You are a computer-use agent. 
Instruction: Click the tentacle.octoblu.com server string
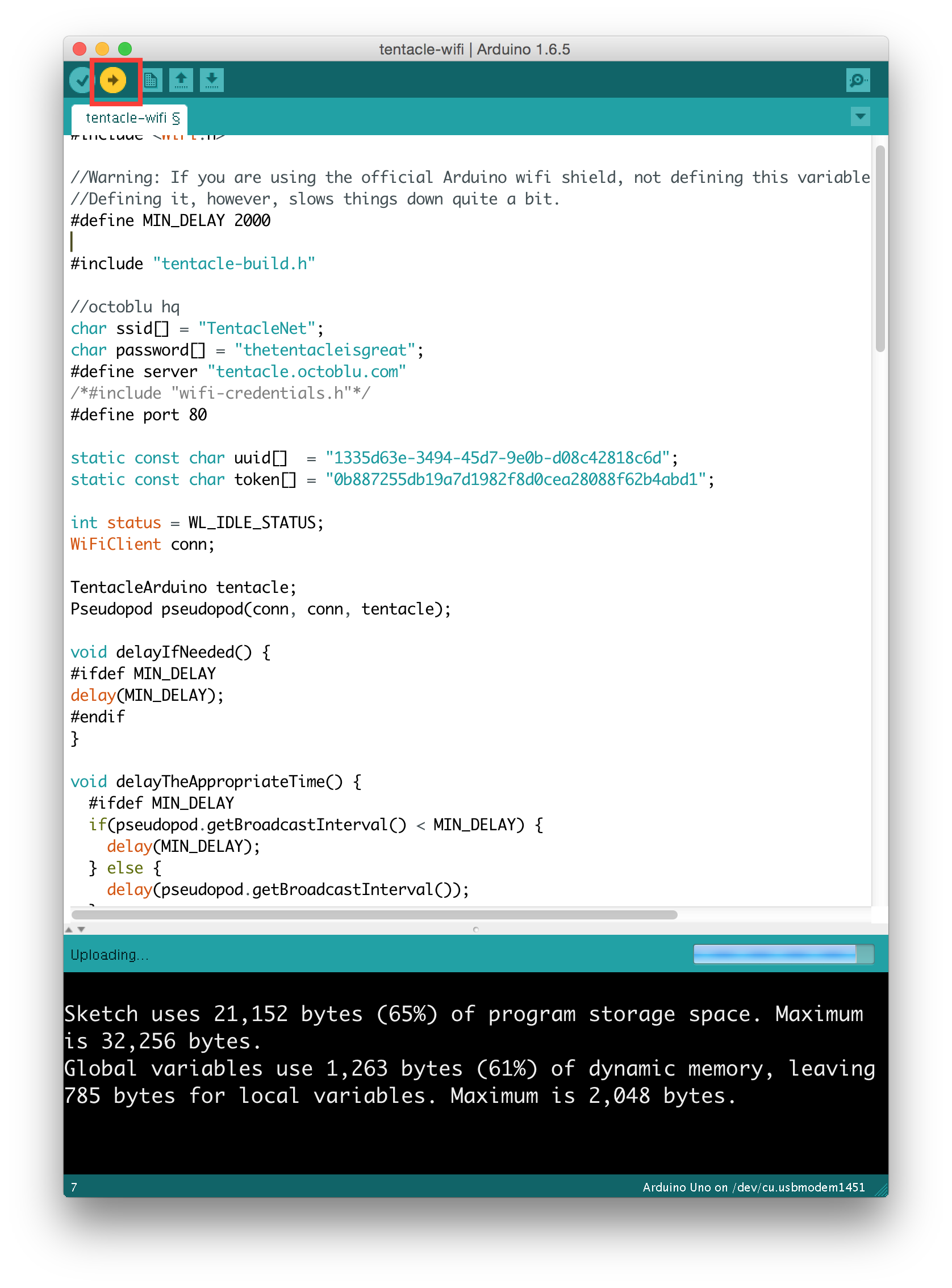click(x=307, y=371)
